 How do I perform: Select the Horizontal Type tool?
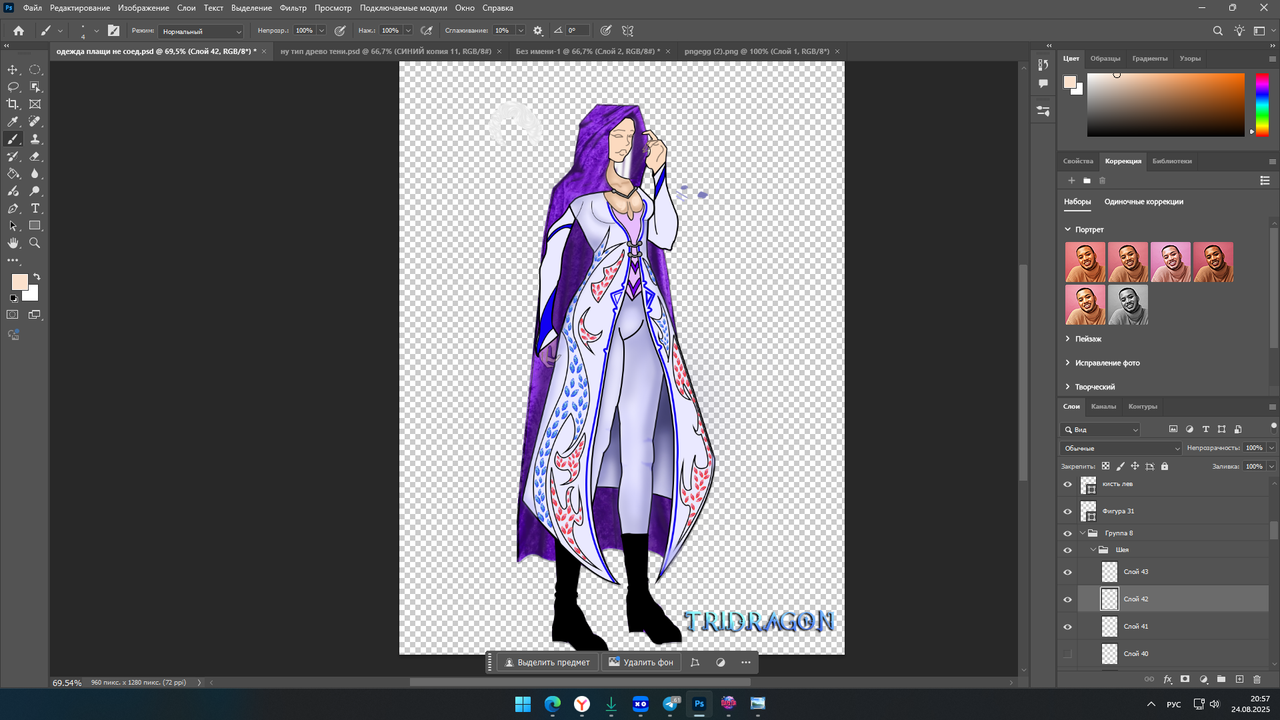tap(35, 208)
